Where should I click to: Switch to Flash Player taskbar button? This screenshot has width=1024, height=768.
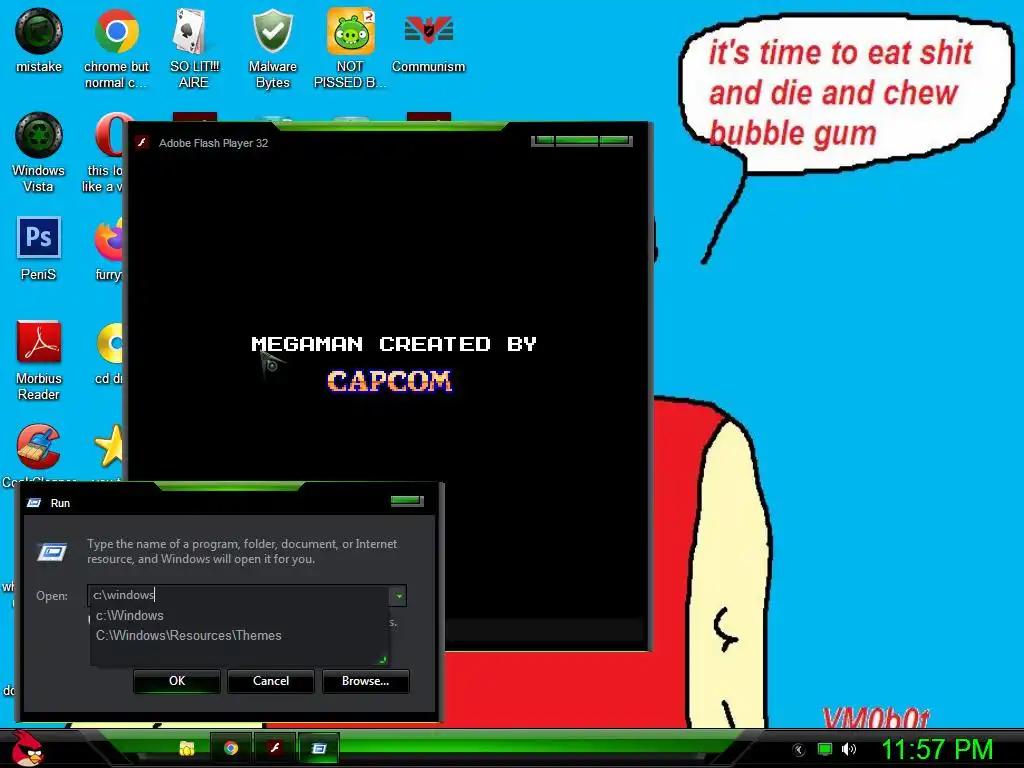275,748
